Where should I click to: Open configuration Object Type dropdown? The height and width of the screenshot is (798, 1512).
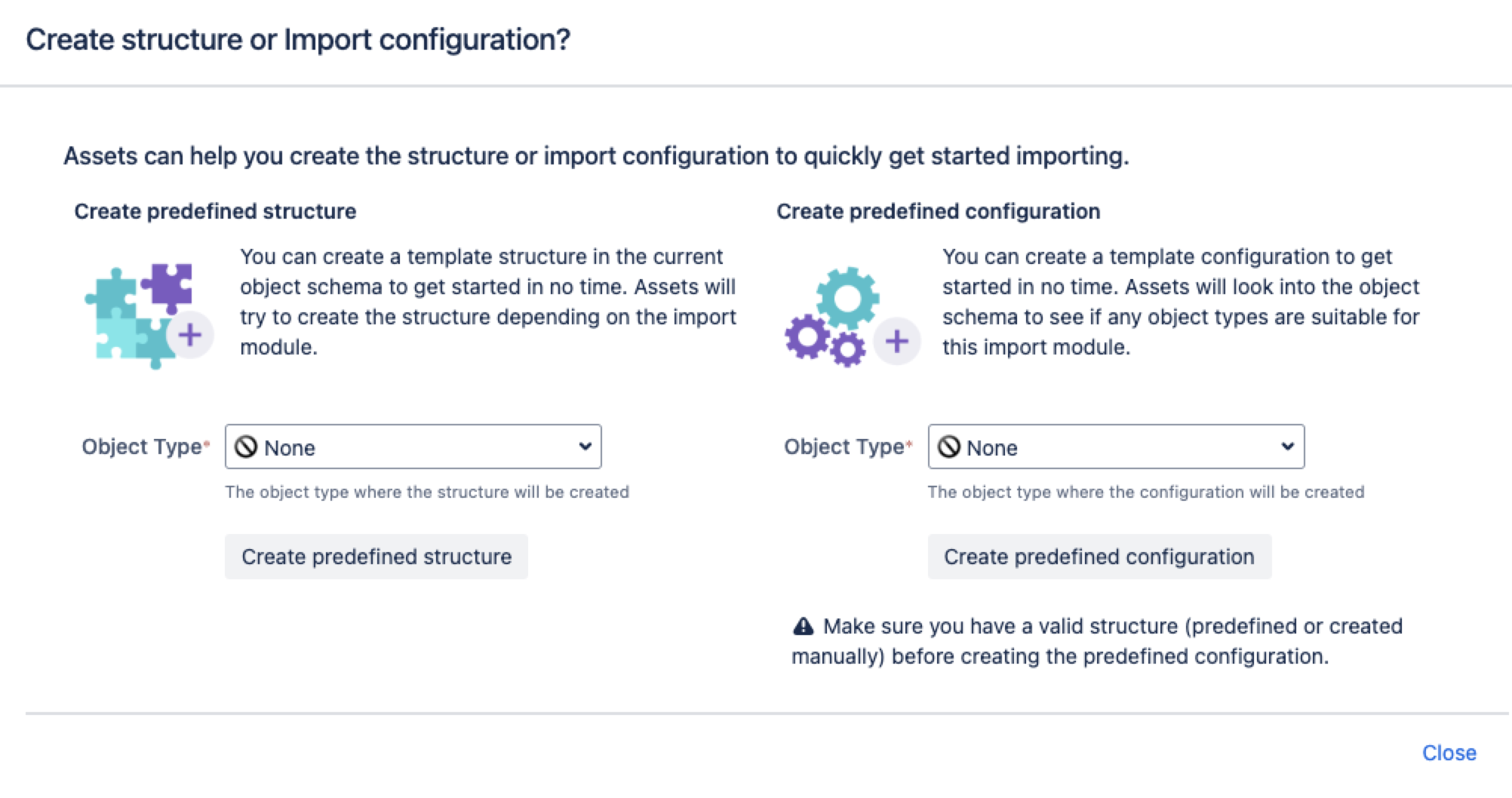[x=1115, y=447]
